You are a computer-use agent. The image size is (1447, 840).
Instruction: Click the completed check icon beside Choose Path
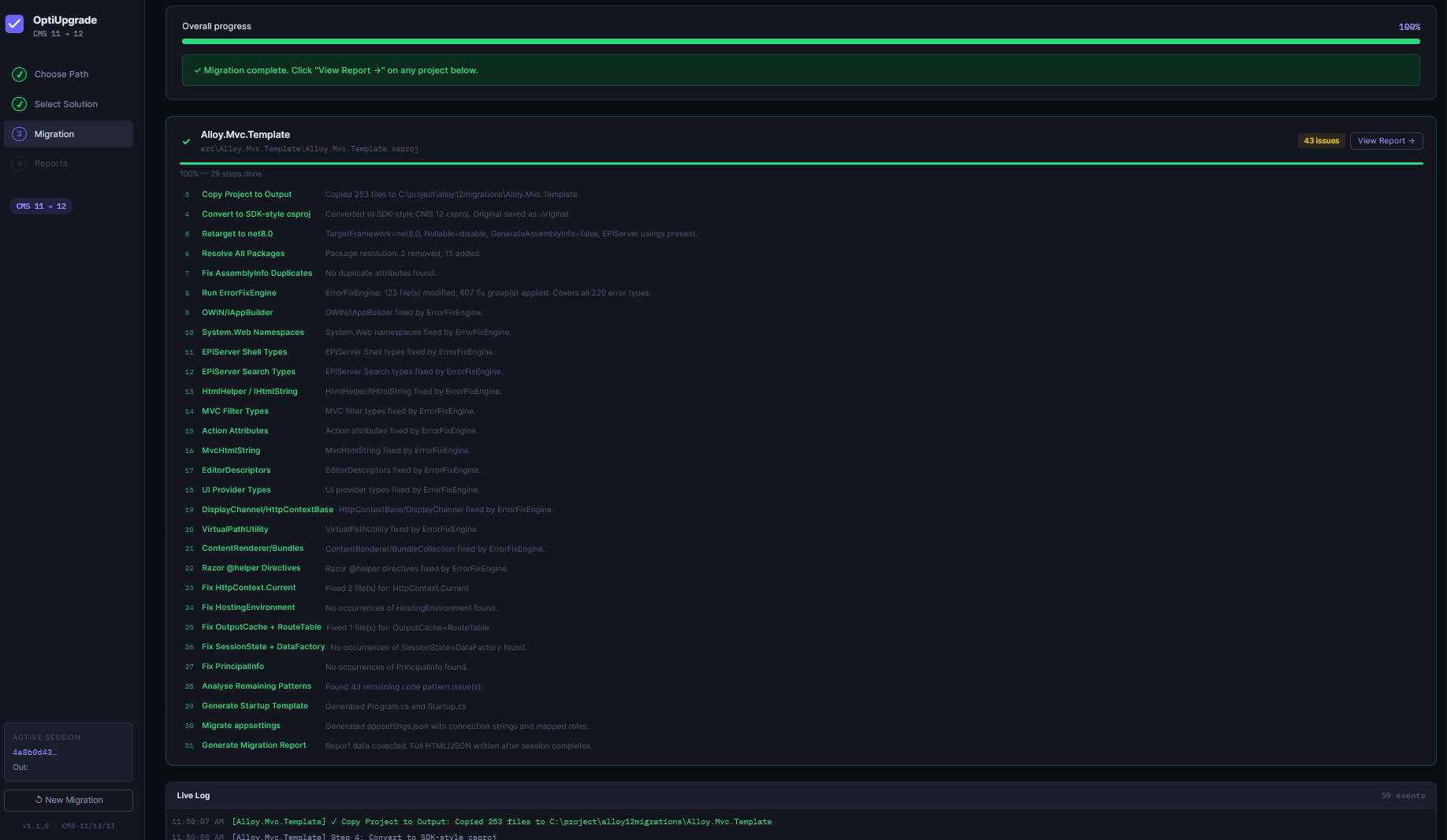pyautogui.click(x=18, y=74)
